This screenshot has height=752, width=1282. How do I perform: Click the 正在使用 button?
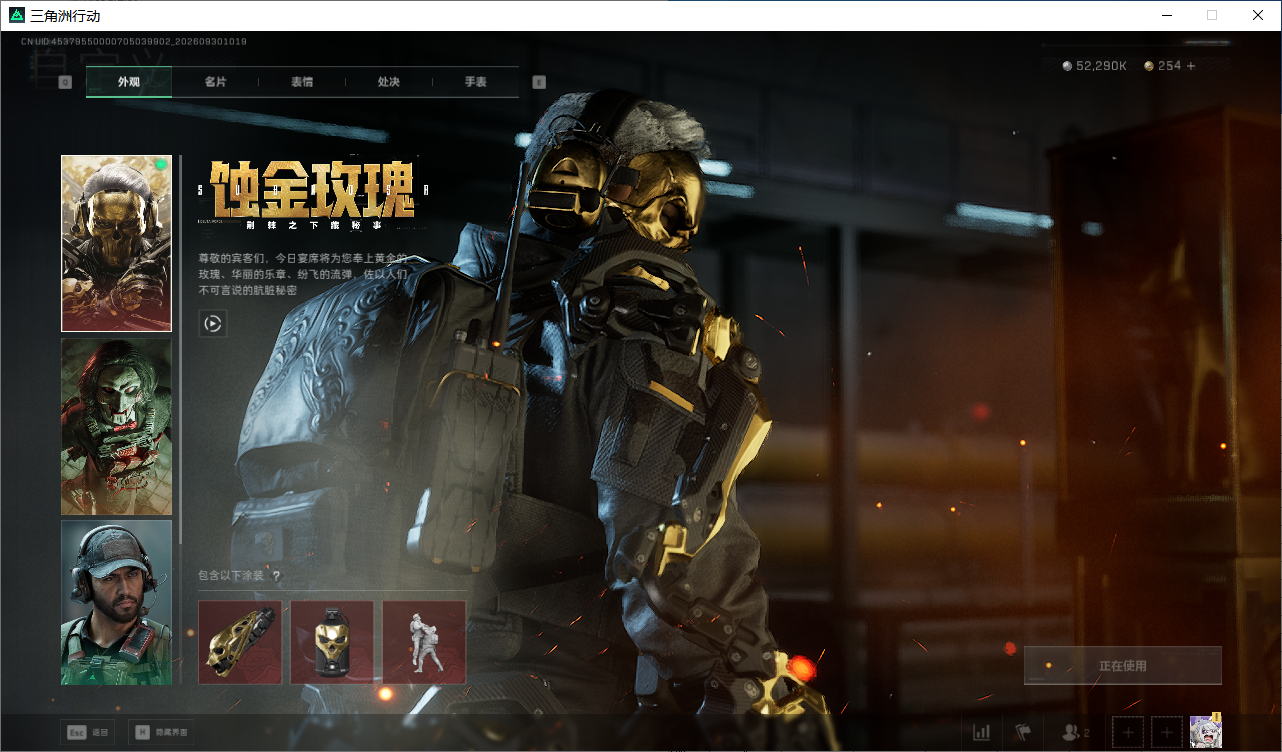1123,666
